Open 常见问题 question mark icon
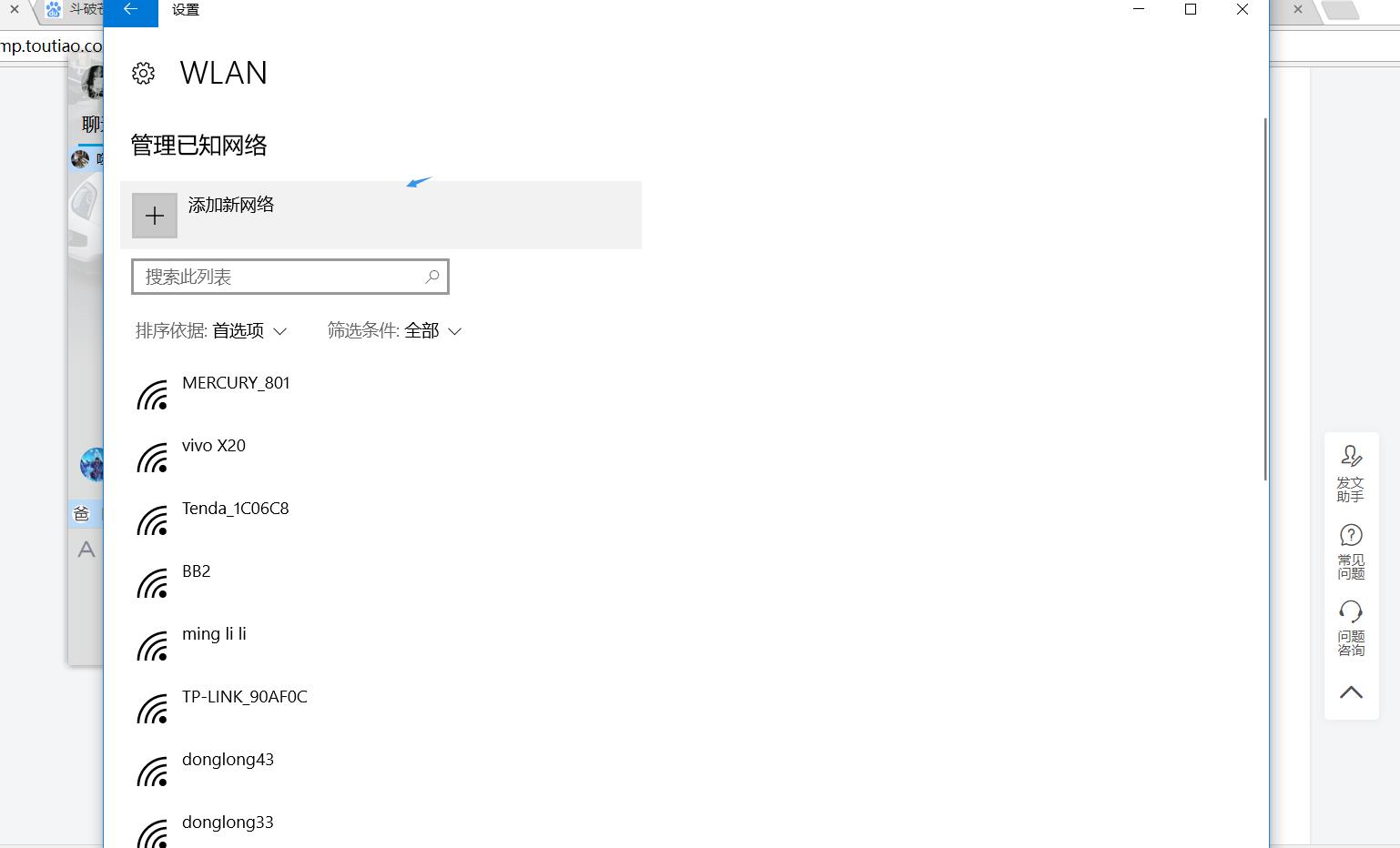Viewport: 1400px width, 848px height. (1351, 551)
